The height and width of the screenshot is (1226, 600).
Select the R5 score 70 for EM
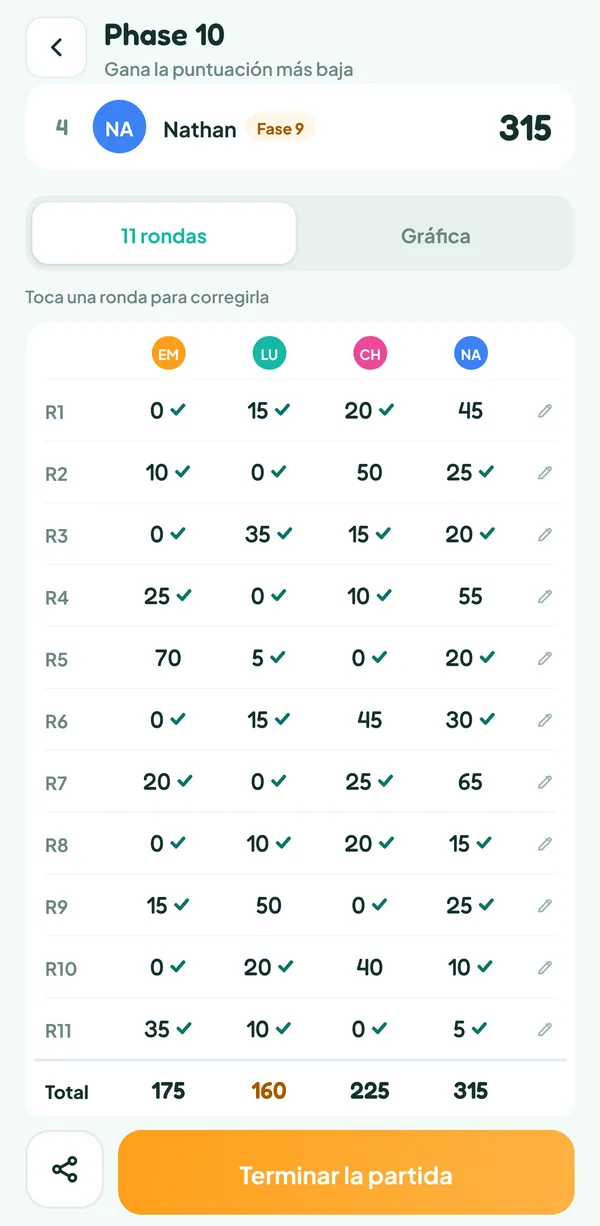click(x=168, y=658)
